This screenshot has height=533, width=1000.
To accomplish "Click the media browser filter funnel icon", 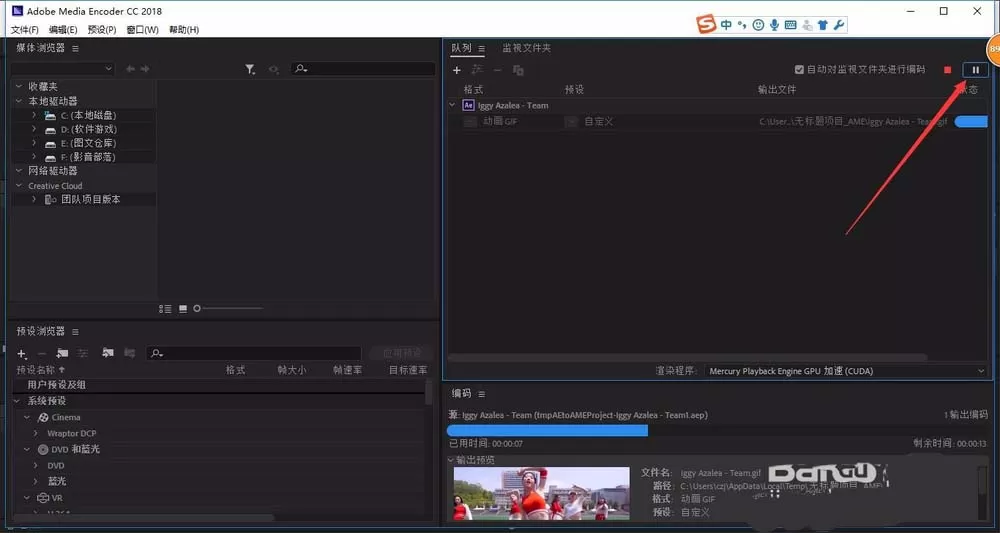I will [251, 69].
